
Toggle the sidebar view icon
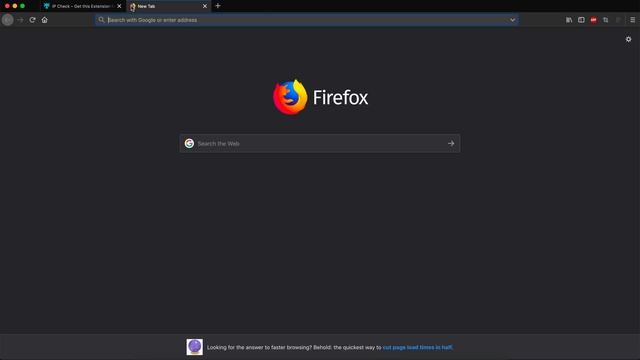pos(581,20)
